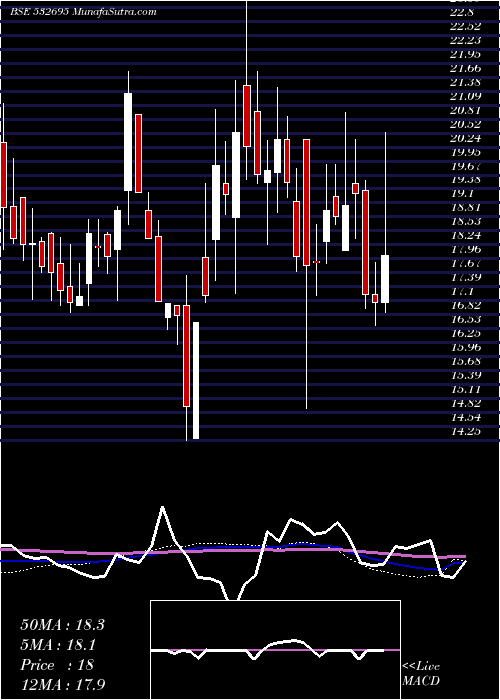
Task: Select the 20.52 price axis label
Action: pyautogui.click(x=466, y=124)
